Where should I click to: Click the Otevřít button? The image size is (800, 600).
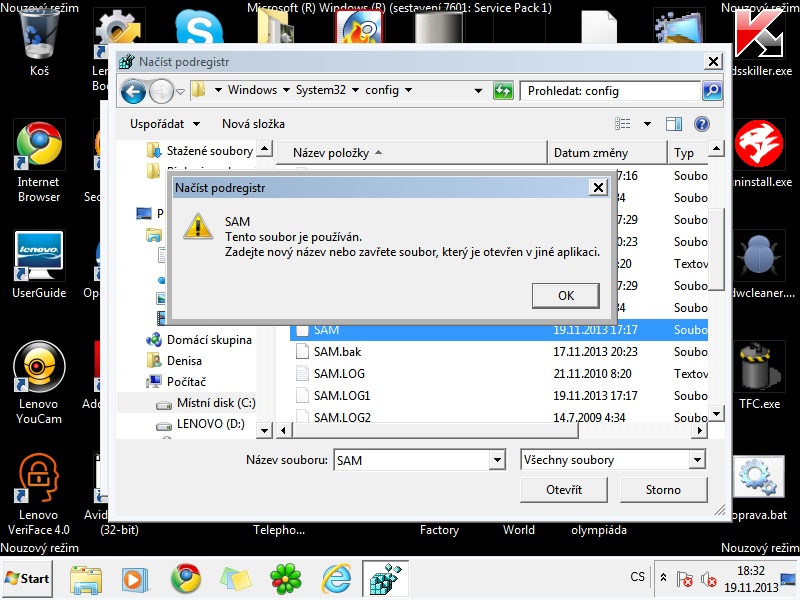click(x=563, y=490)
